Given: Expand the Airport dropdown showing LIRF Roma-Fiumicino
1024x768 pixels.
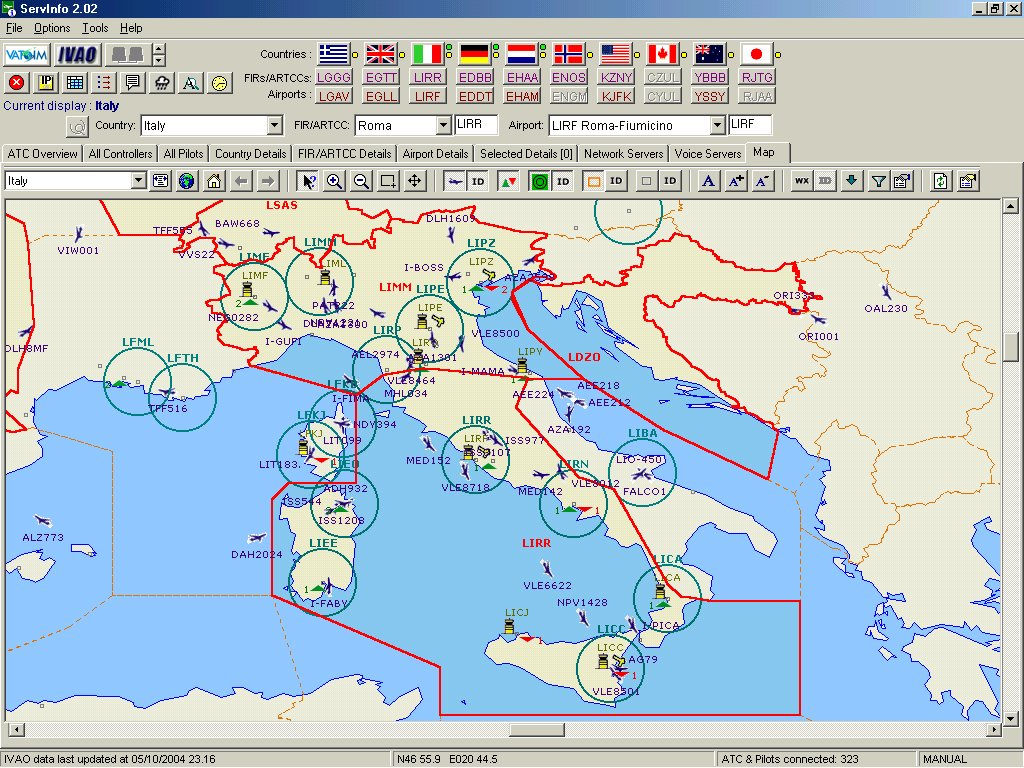Looking at the screenshot, I should pos(717,125).
